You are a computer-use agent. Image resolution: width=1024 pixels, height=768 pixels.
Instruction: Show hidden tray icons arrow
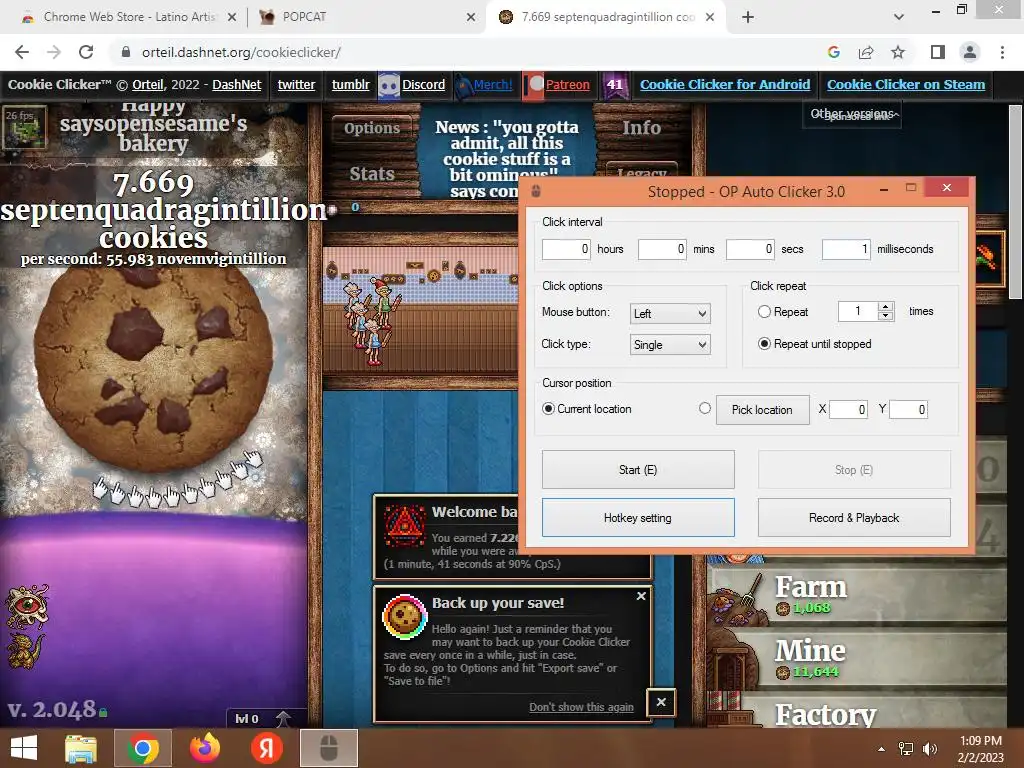pos(881,749)
